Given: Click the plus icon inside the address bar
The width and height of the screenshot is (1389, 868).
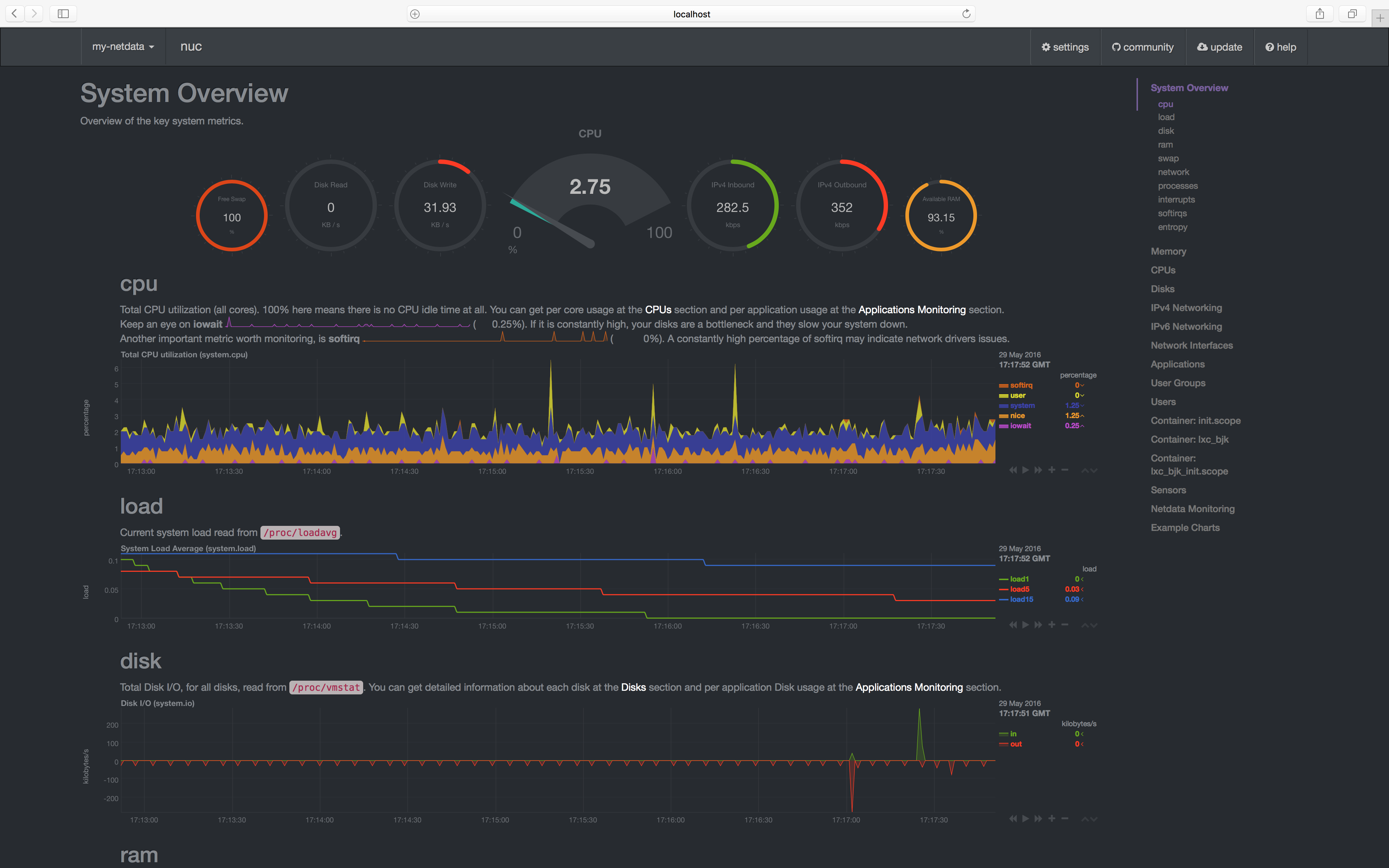Looking at the screenshot, I should (415, 14).
